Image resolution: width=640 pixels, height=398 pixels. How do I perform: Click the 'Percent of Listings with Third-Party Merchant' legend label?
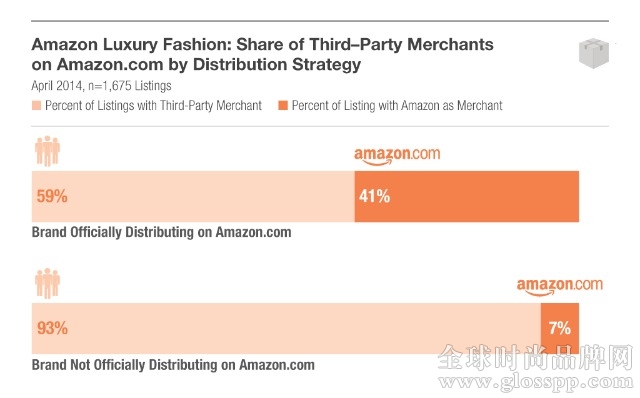pyautogui.click(x=153, y=106)
